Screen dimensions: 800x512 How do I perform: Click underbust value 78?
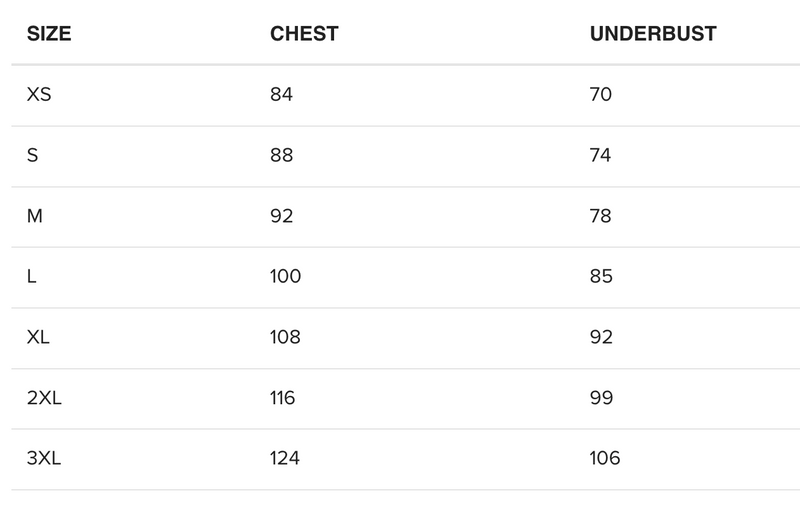pos(601,216)
